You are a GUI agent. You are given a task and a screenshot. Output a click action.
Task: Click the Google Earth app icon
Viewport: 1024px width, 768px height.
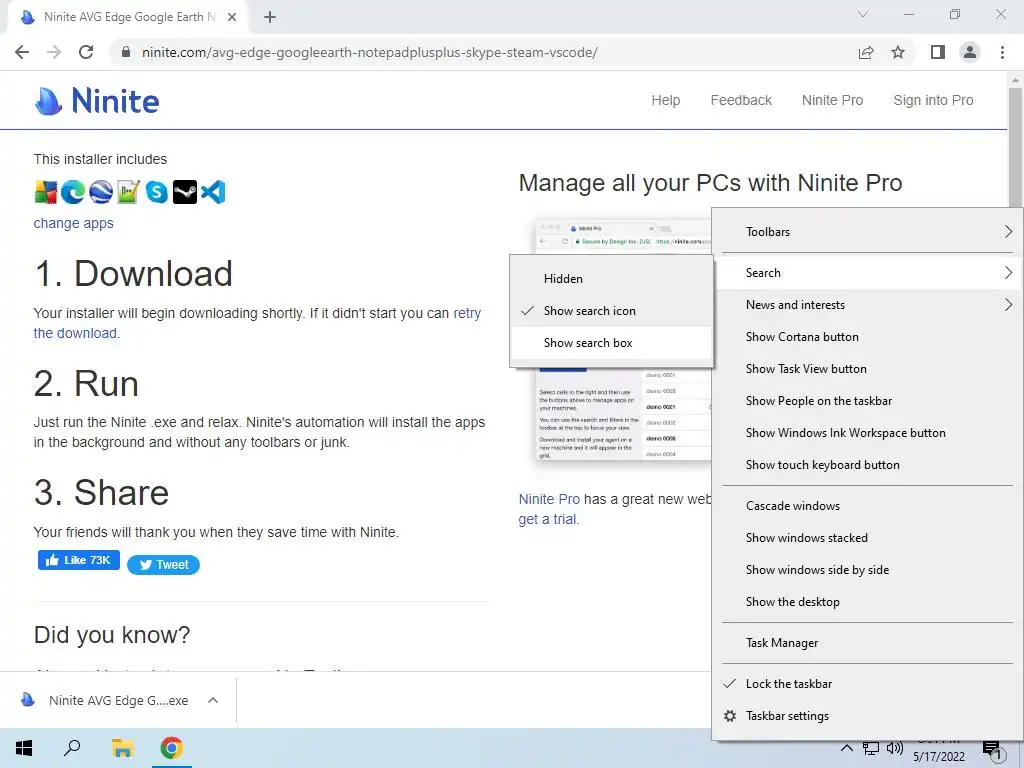click(x=101, y=192)
